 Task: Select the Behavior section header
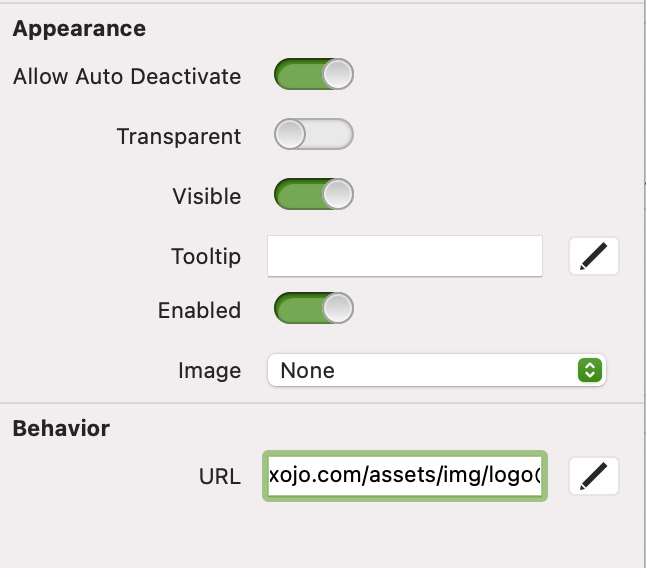(x=61, y=428)
